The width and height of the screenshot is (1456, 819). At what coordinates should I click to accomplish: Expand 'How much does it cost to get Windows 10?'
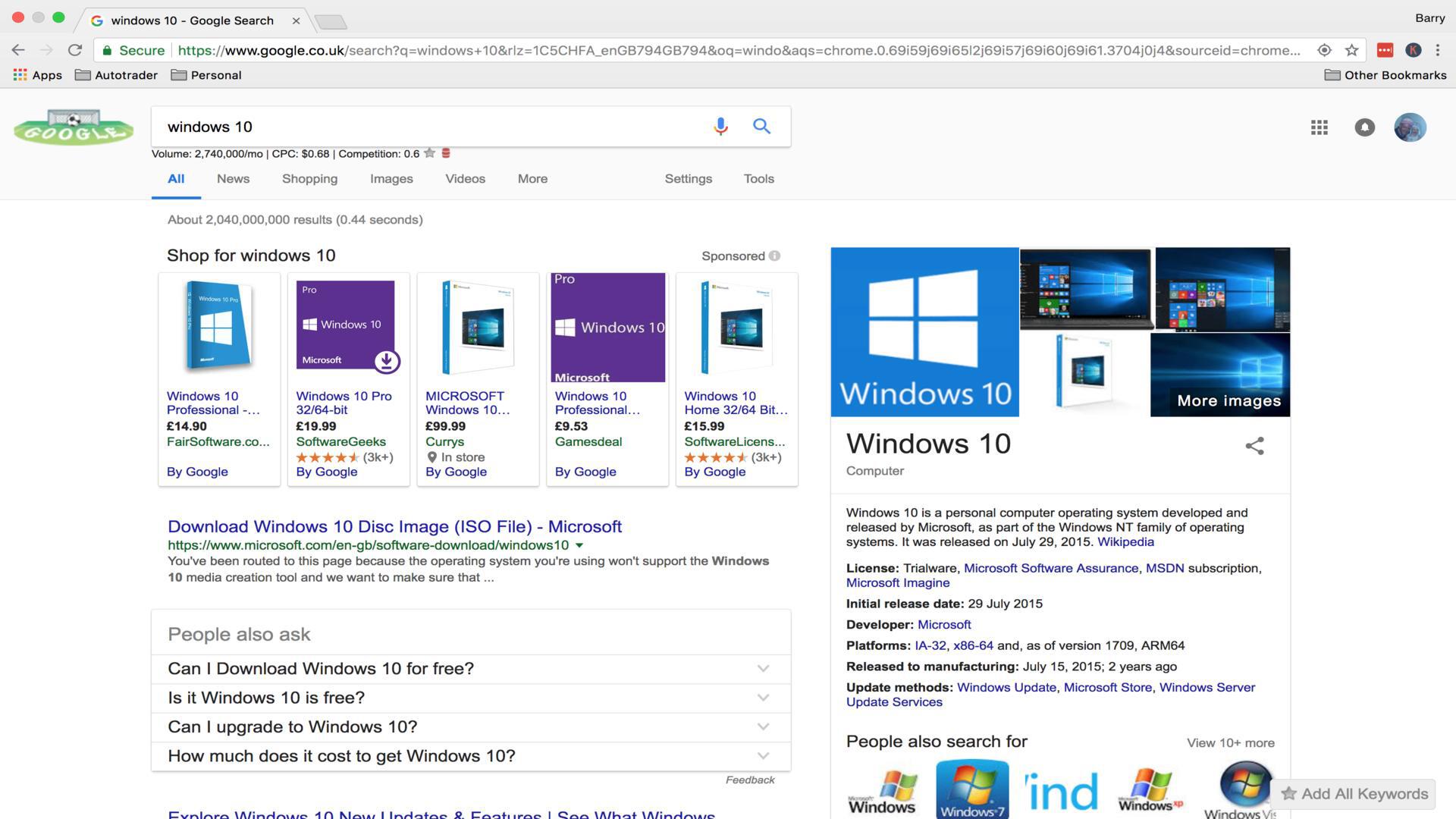tap(471, 756)
